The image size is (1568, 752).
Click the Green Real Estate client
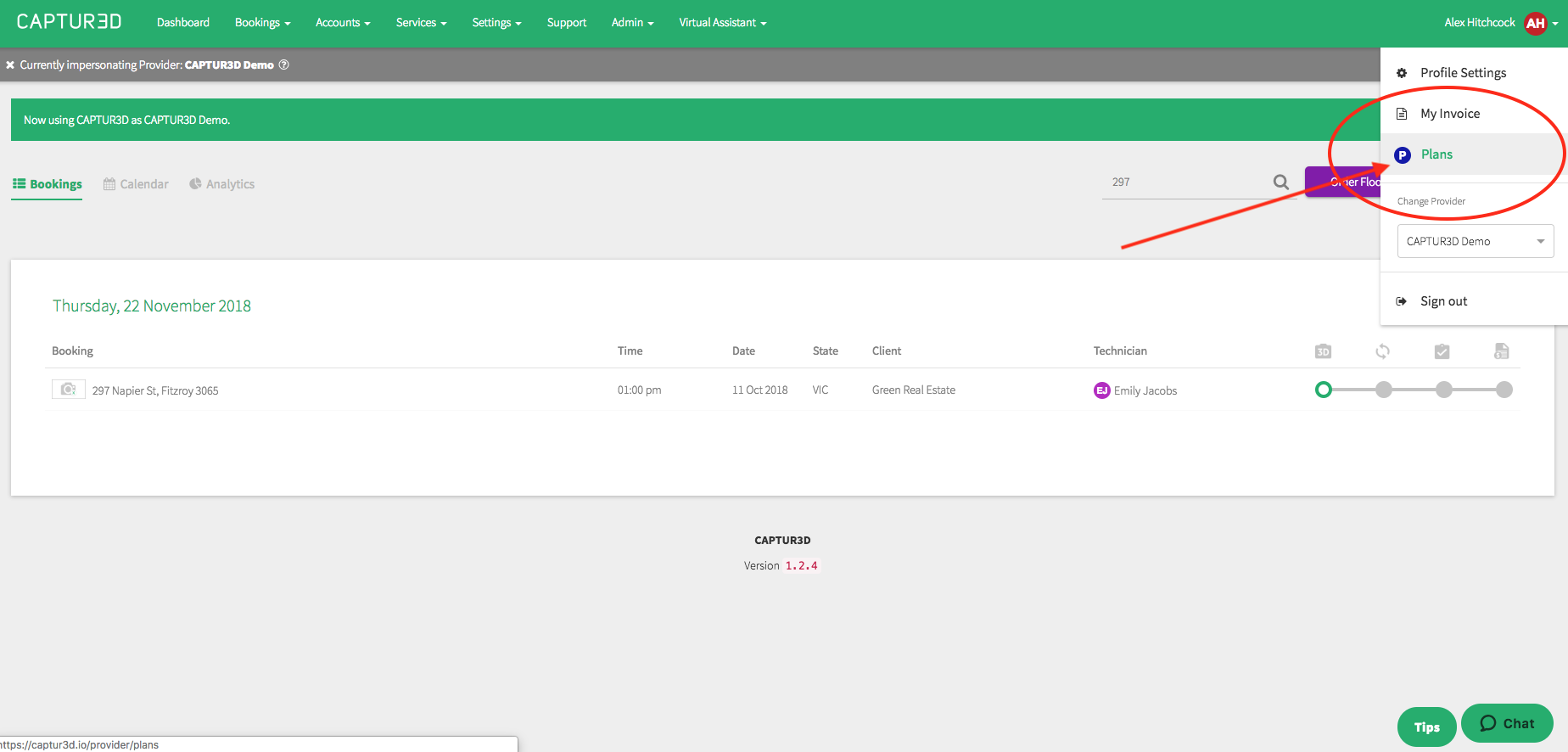(914, 390)
